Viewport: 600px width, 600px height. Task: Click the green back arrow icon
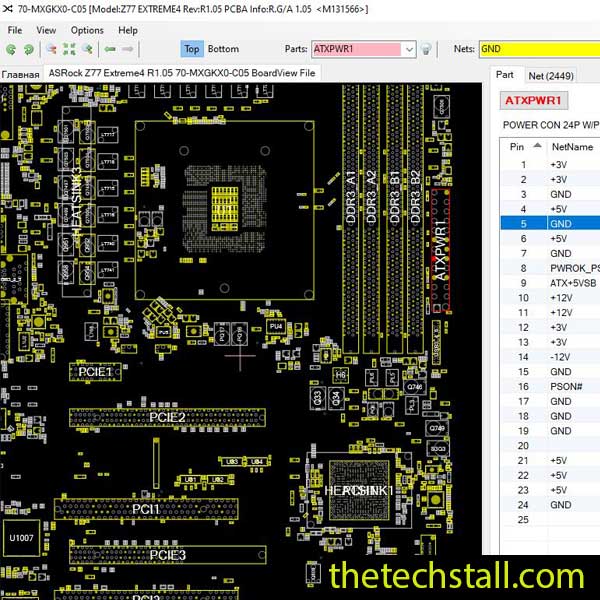pyautogui.click(x=111, y=49)
